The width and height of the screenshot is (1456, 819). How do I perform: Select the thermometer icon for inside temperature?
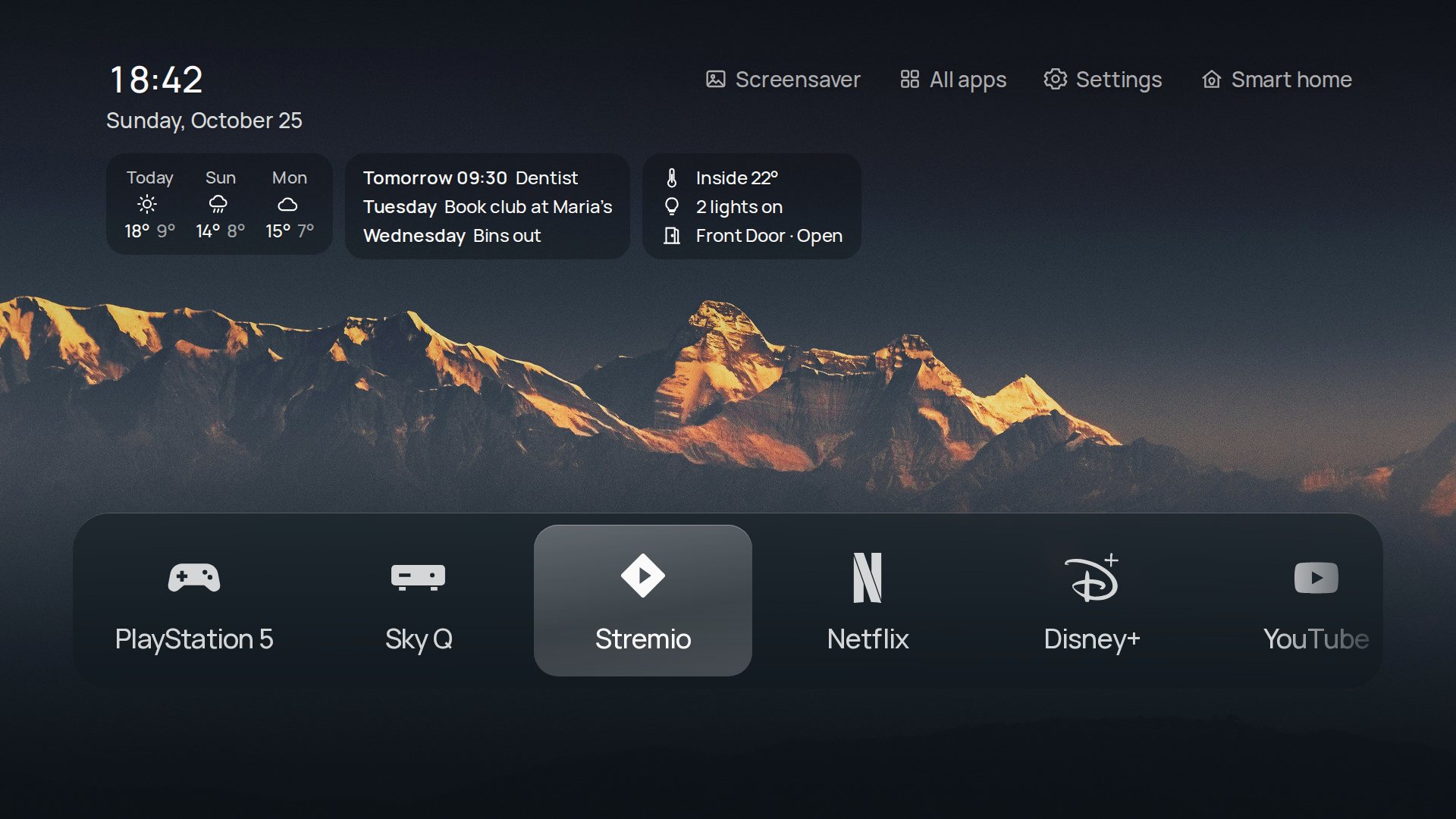pyautogui.click(x=672, y=177)
